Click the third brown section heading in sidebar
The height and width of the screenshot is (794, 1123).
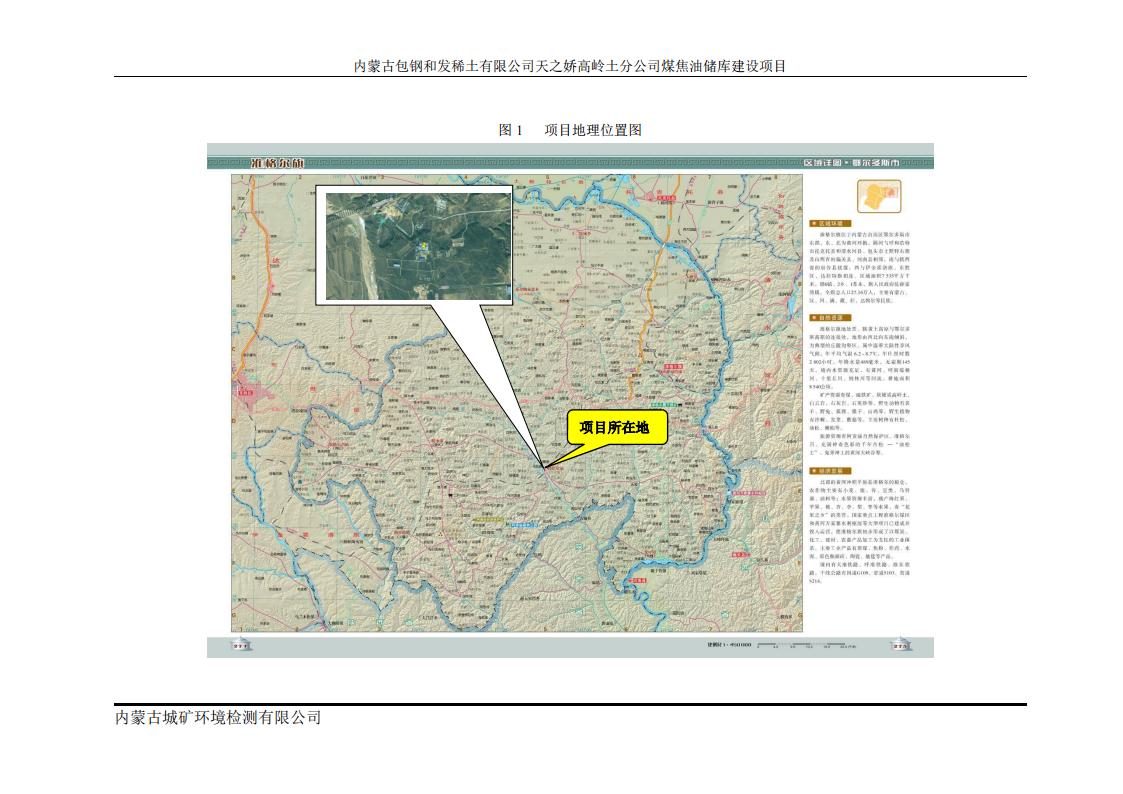pyautogui.click(x=830, y=470)
